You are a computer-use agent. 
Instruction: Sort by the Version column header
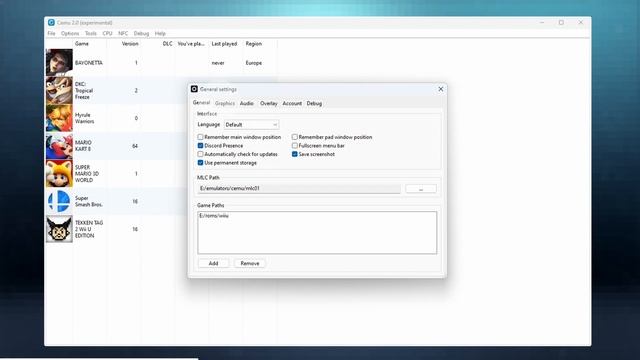point(130,44)
